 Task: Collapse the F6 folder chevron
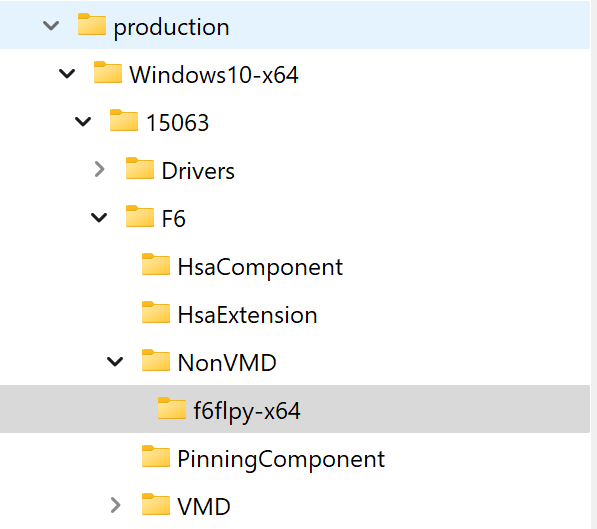pyautogui.click(x=99, y=218)
